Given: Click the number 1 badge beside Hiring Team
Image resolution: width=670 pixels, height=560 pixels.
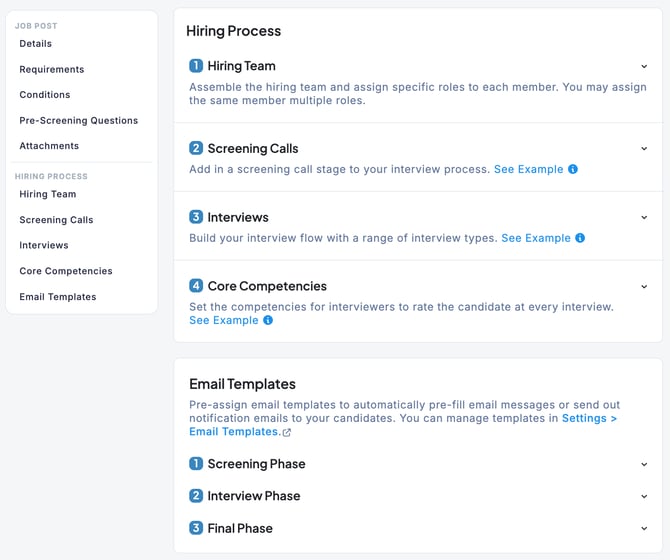Looking at the screenshot, I should coord(196,66).
